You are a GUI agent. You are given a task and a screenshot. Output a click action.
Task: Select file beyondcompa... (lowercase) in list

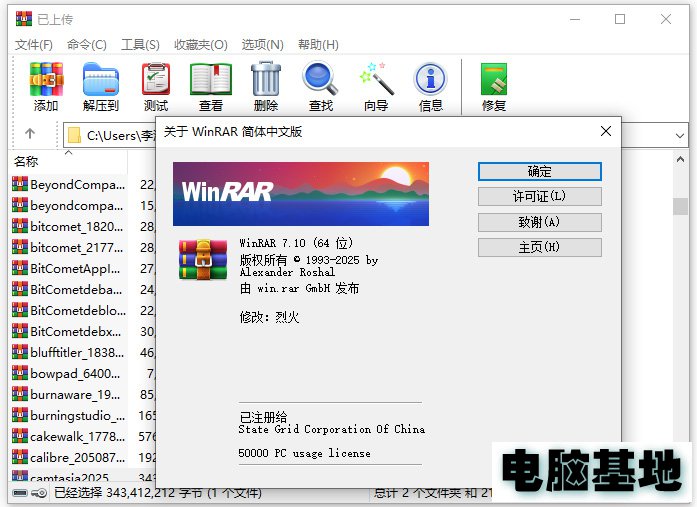(76, 205)
